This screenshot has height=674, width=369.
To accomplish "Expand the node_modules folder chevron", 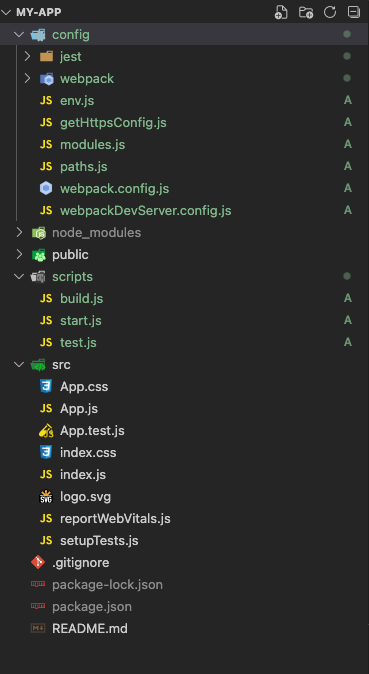I will click(x=19, y=233).
